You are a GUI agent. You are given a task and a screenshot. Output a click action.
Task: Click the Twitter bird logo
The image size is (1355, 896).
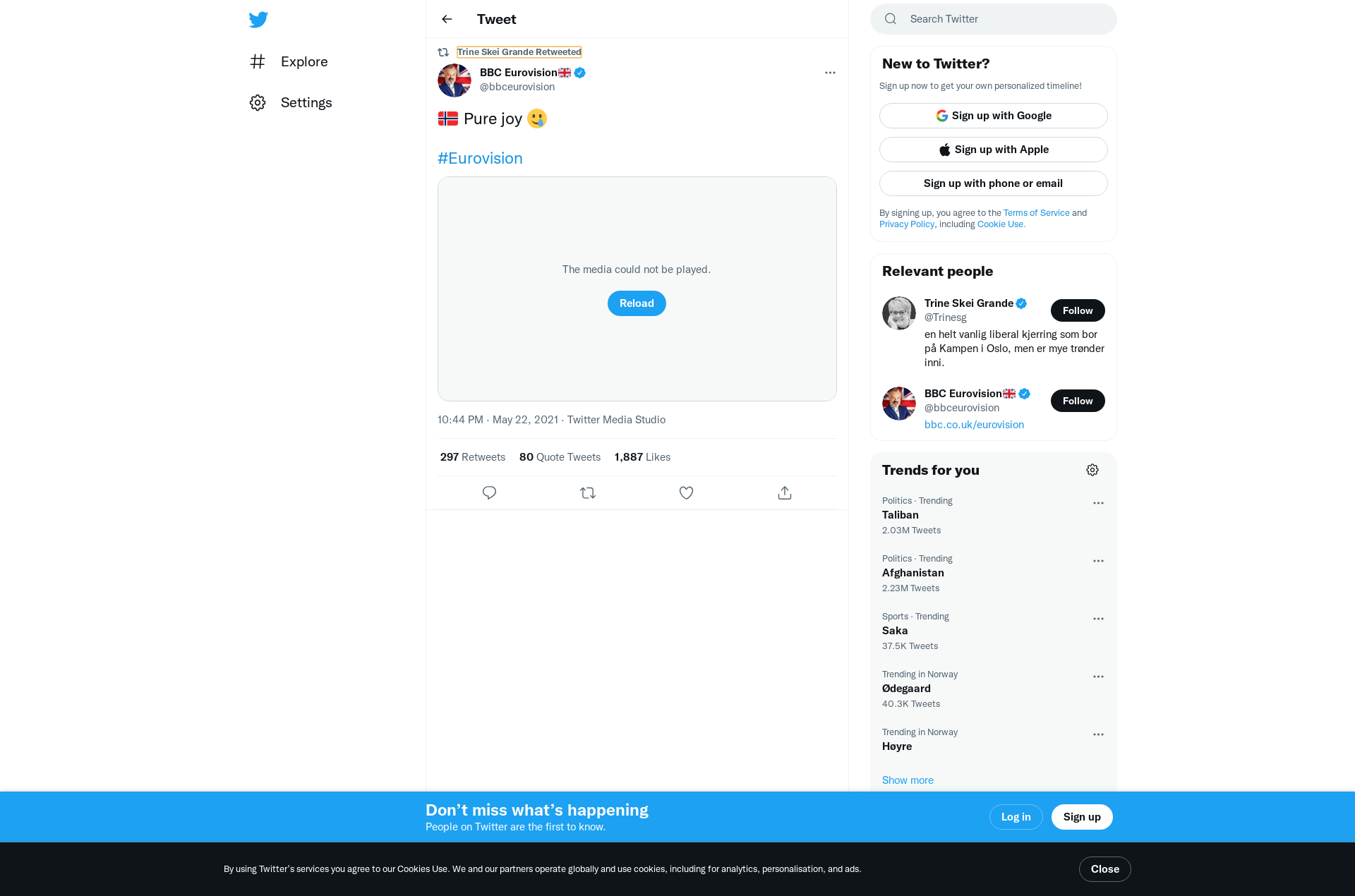(258, 20)
